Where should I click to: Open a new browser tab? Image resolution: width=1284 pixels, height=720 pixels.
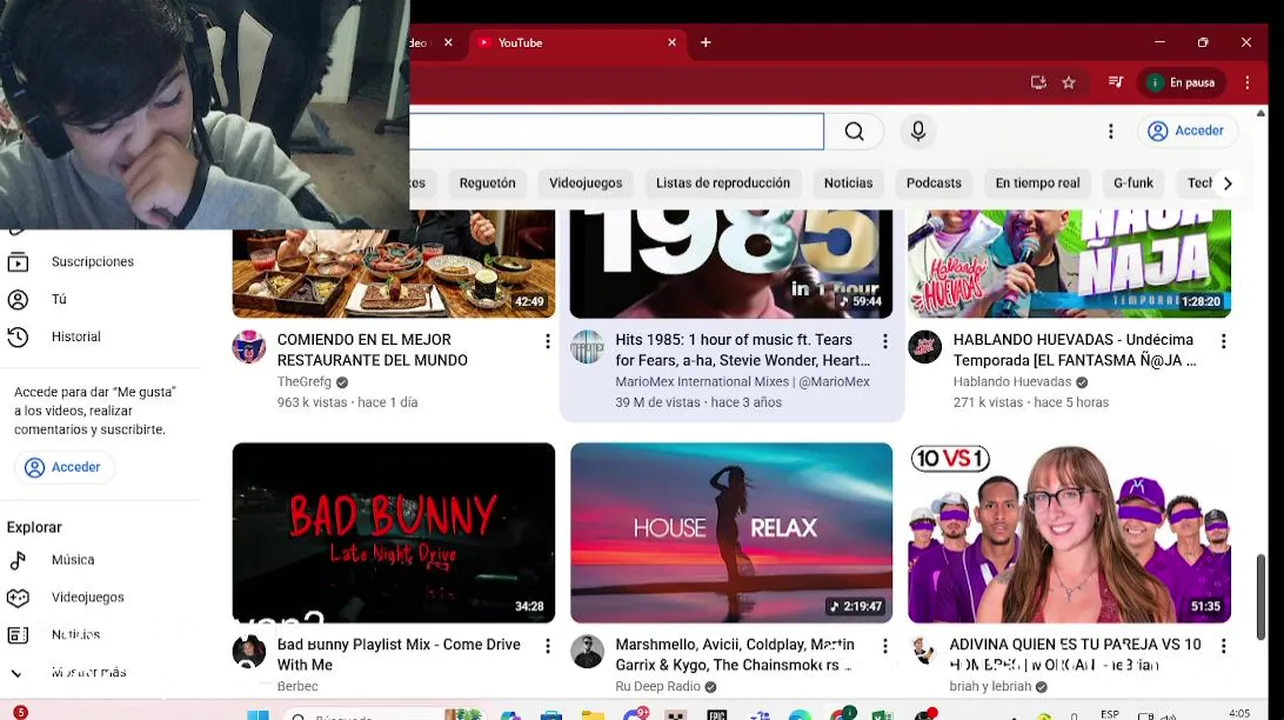click(706, 43)
